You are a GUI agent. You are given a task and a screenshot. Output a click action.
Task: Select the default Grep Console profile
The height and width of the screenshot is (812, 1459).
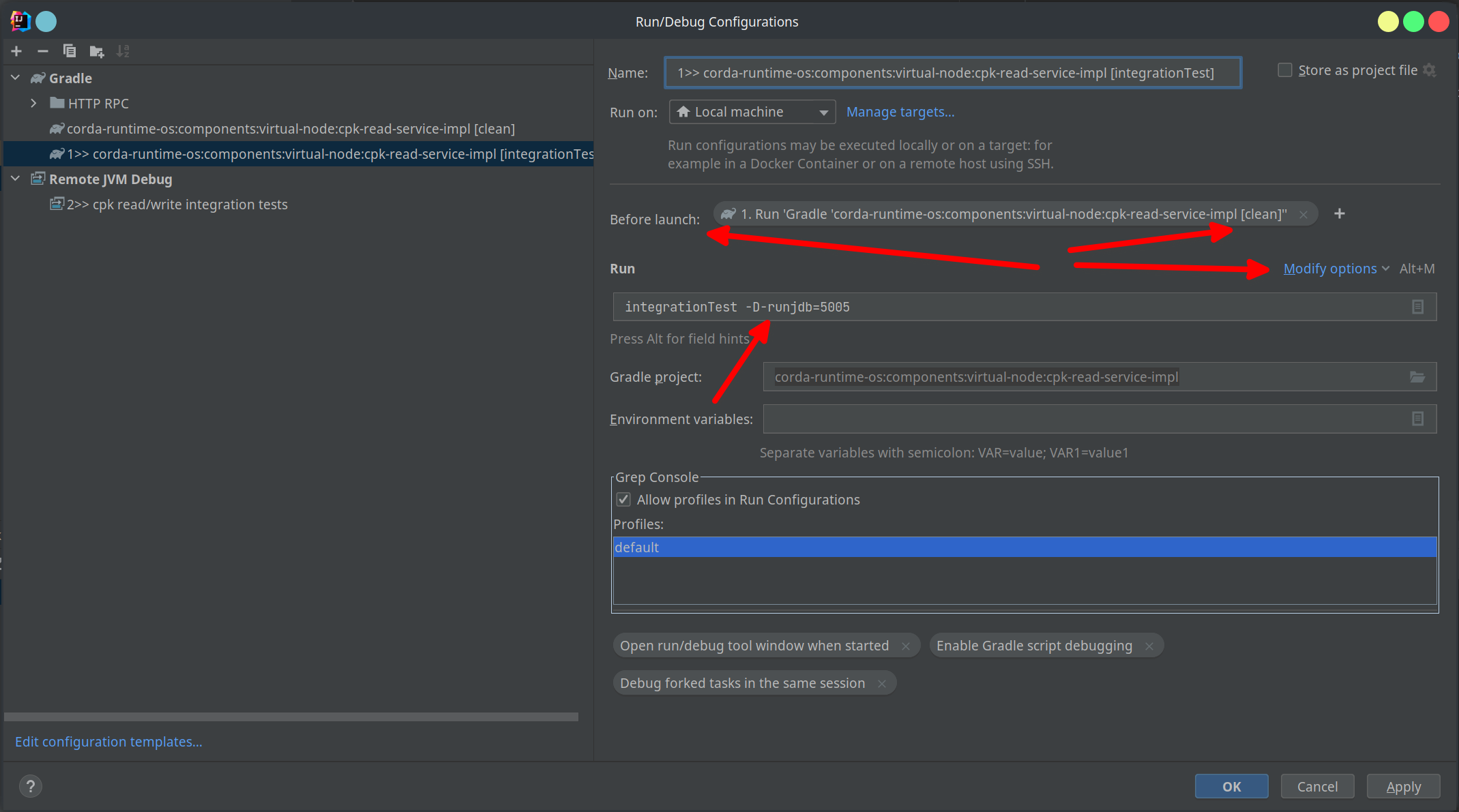pyautogui.click(x=1023, y=547)
